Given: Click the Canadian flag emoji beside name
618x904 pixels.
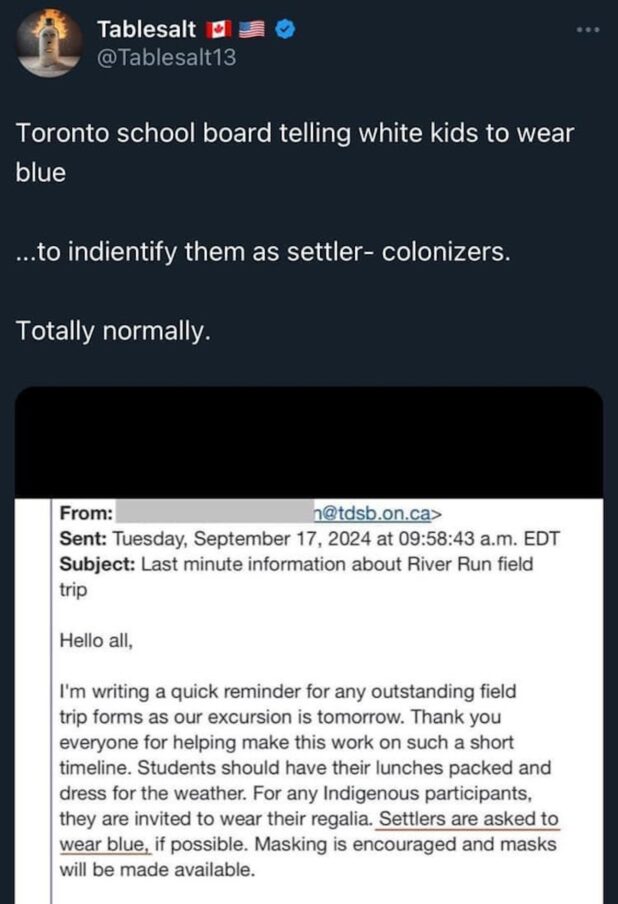Looking at the screenshot, I should (x=217, y=31).
